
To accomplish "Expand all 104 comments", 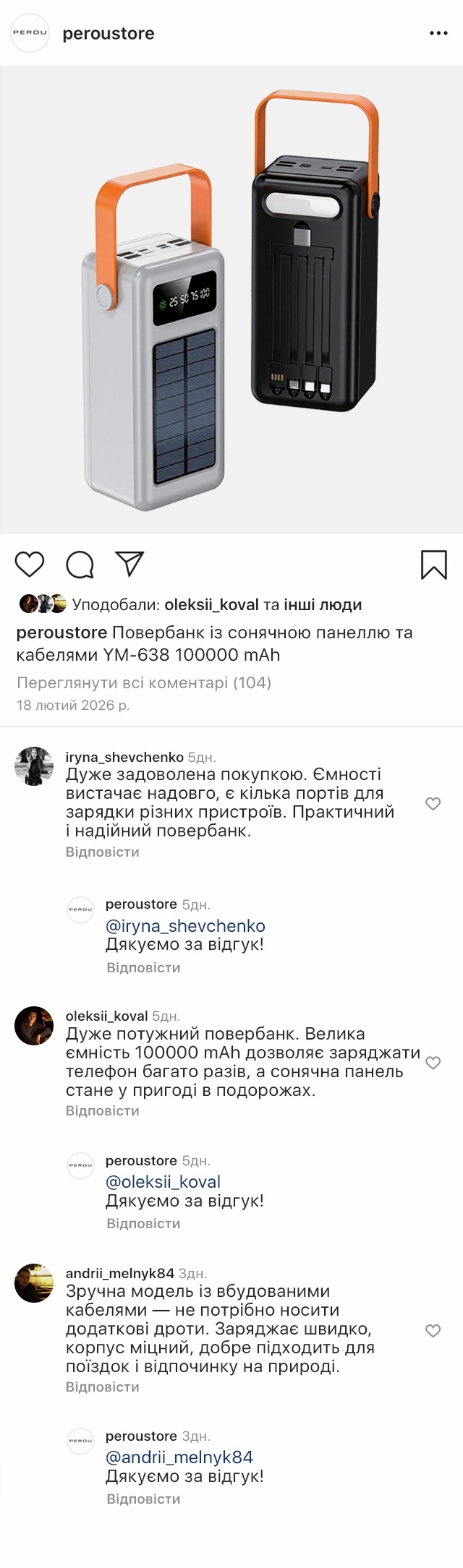I will coord(144,682).
